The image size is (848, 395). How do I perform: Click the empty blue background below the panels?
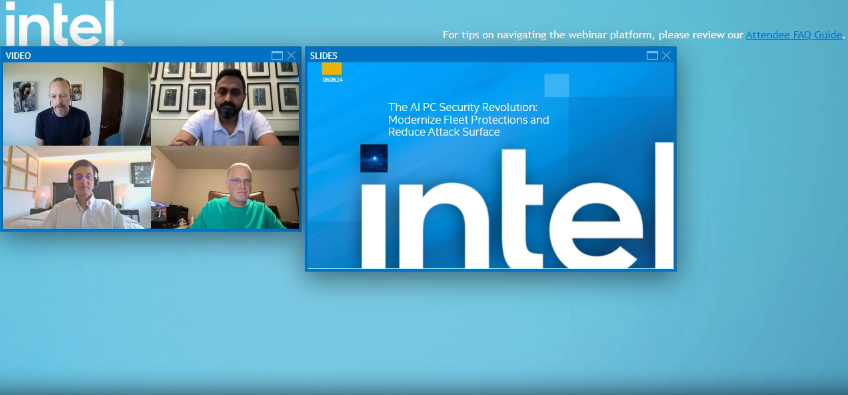click(x=424, y=330)
